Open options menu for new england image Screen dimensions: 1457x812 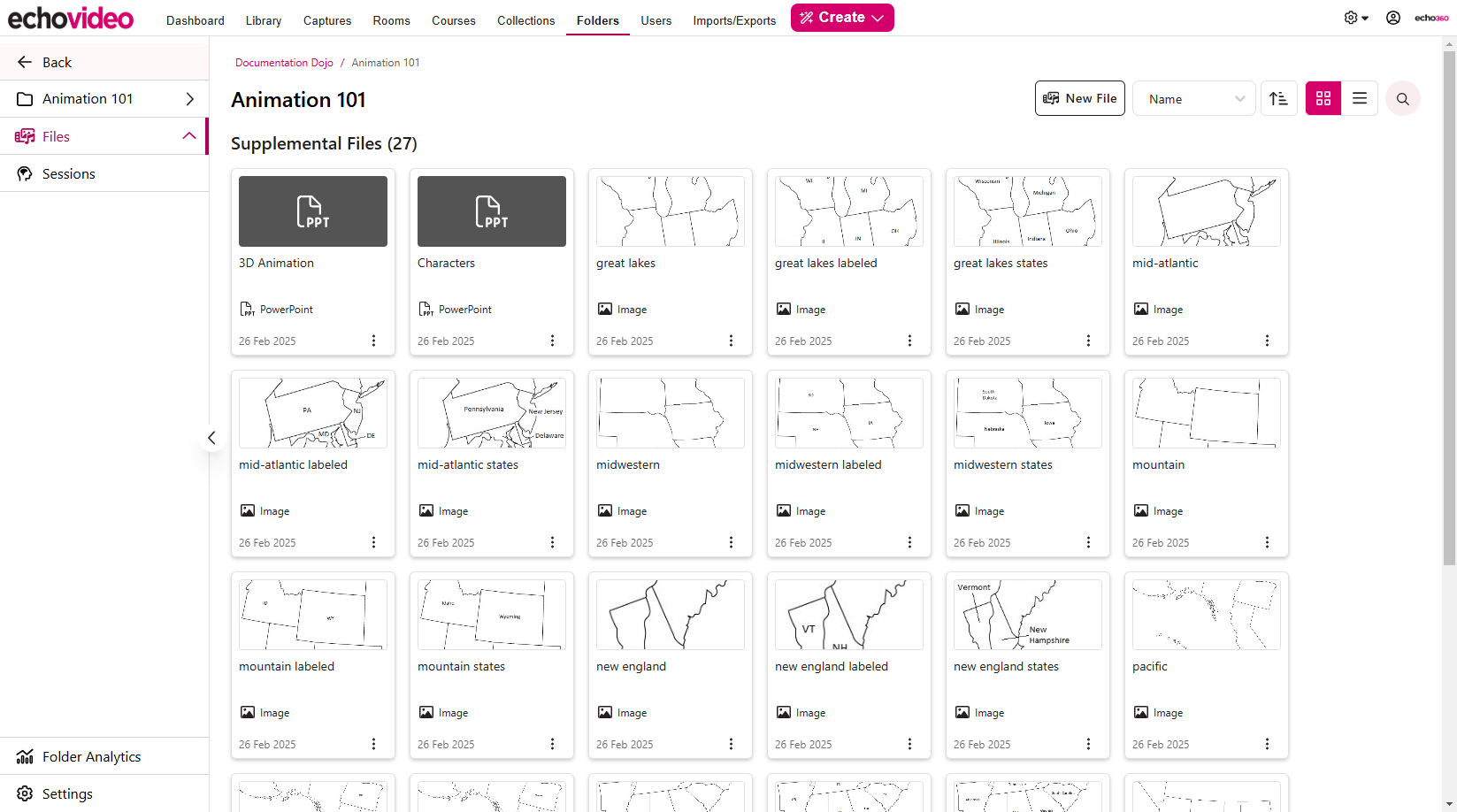coord(731,744)
